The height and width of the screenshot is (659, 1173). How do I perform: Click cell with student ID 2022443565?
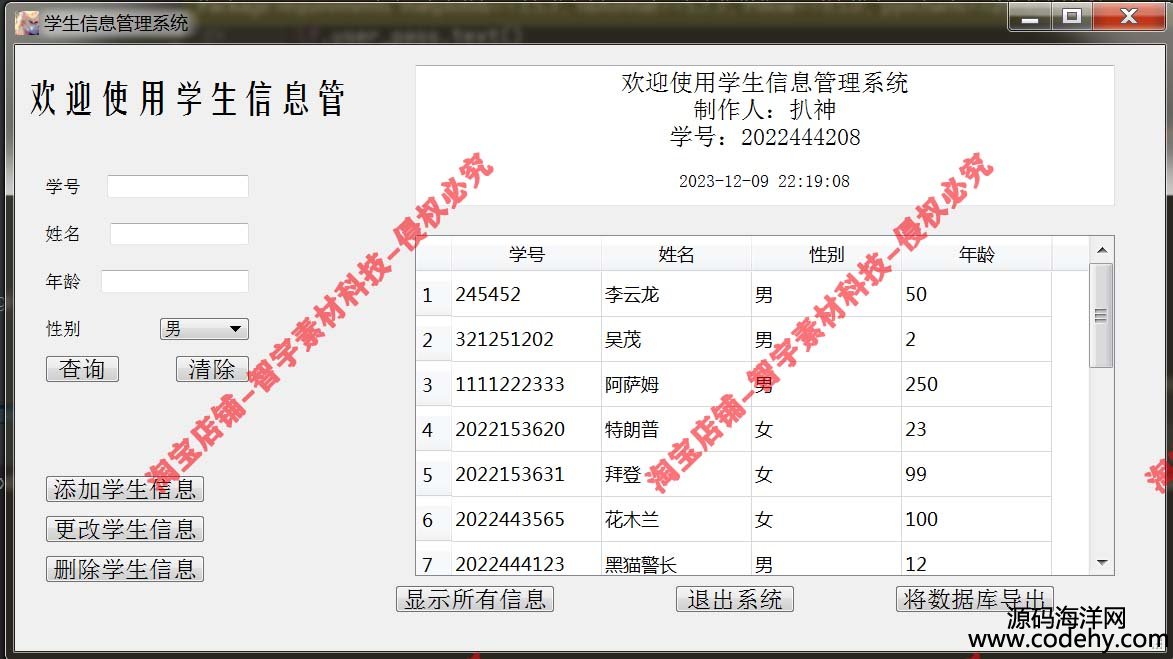pyautogui.click(x=527, y=519)
